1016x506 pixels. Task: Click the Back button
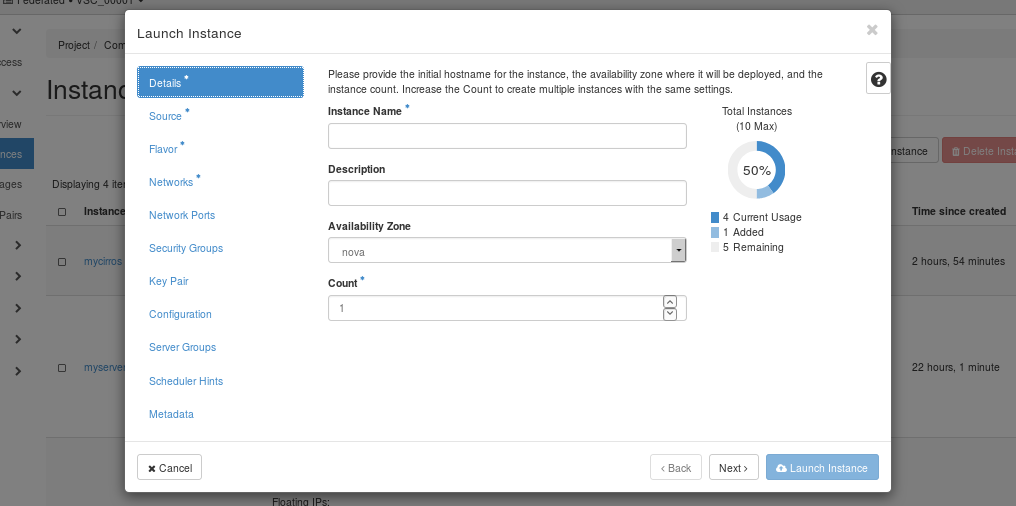pos(676,468)
